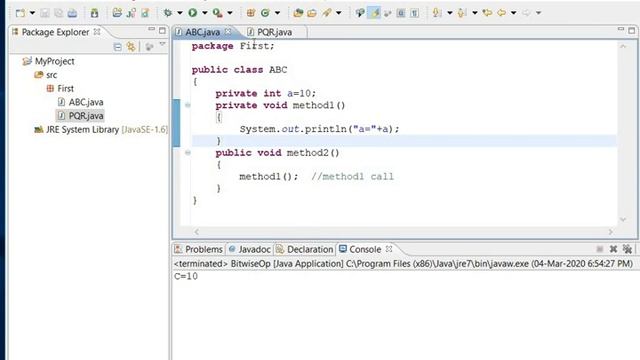Click the editor vertical scrollbar up arrow
The width and height of the screenshot is (640, 360).
point(623,47)
